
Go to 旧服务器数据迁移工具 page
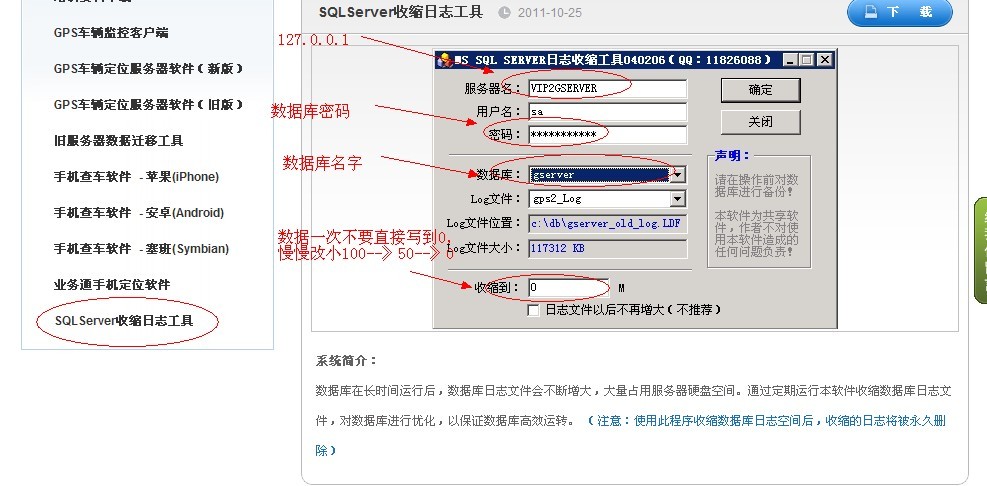(x=118, y=141)
